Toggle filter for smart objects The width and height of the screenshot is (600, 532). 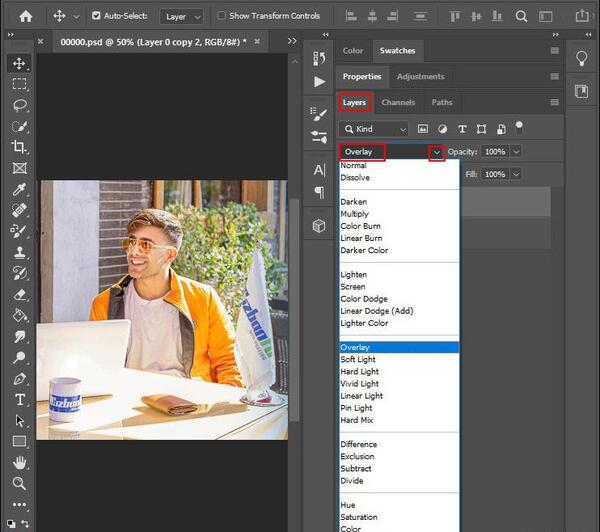tap(501, 129)
